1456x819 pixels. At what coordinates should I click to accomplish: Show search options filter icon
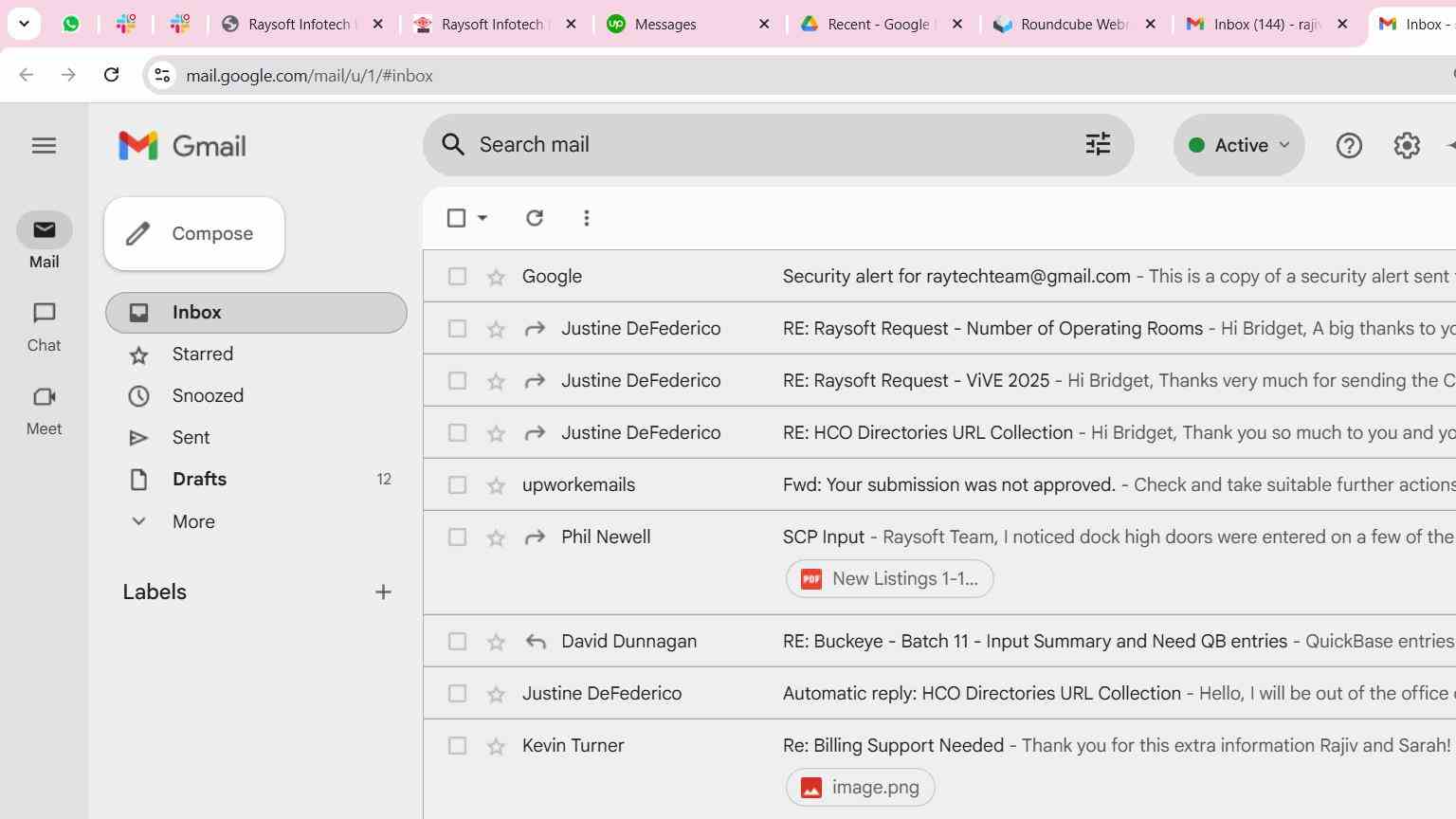(1098, 144)
